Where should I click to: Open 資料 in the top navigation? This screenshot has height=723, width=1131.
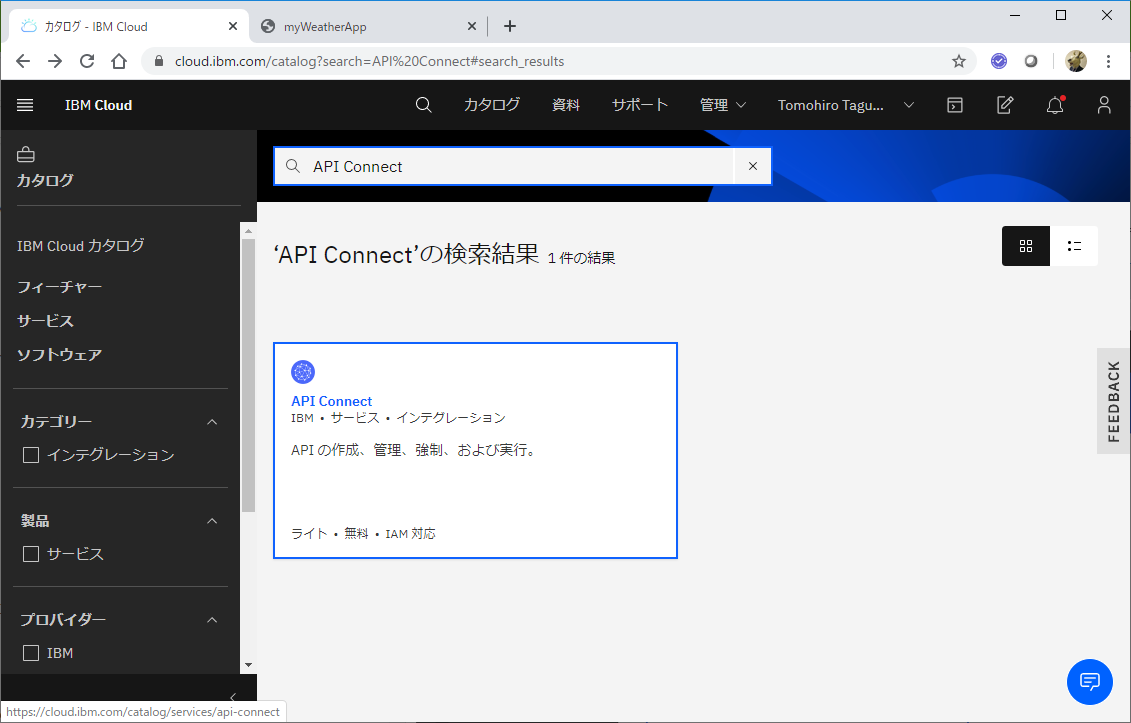pos(566,105)
